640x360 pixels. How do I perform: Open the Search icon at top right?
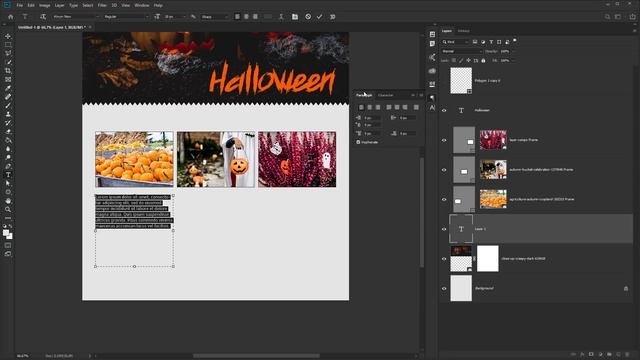(x=607, y=17)
